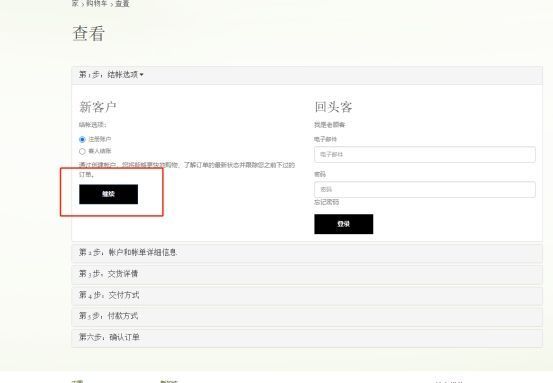Open the 家 home breadcrumb link
Screen dimensions: 553x383
coord(75,4)
